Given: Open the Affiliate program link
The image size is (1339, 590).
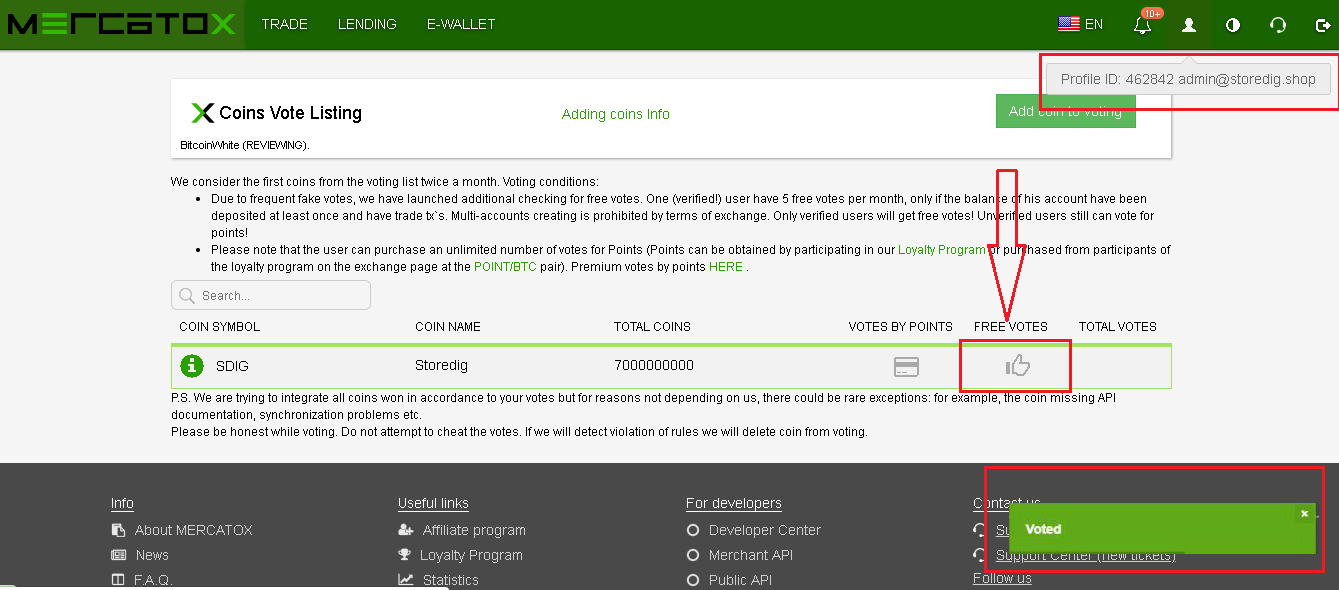Looking at the screenshot, I should coord(474,530).
